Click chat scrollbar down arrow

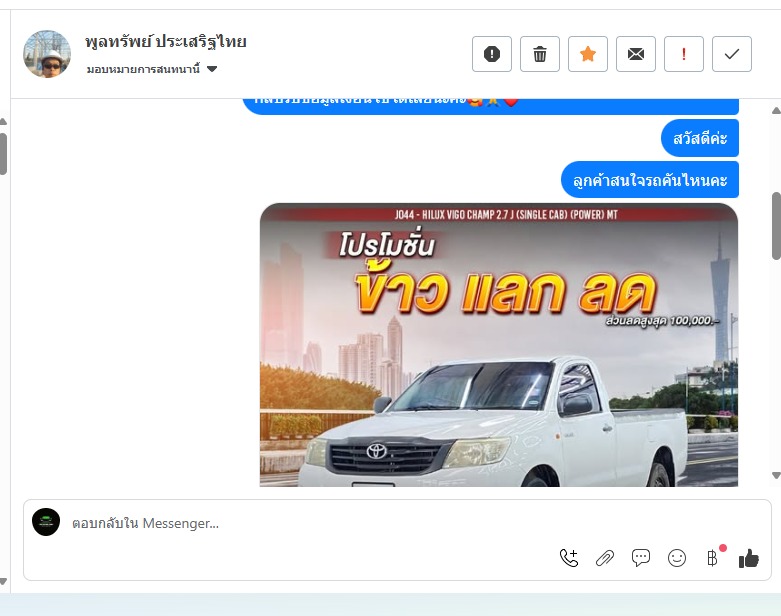776,476
